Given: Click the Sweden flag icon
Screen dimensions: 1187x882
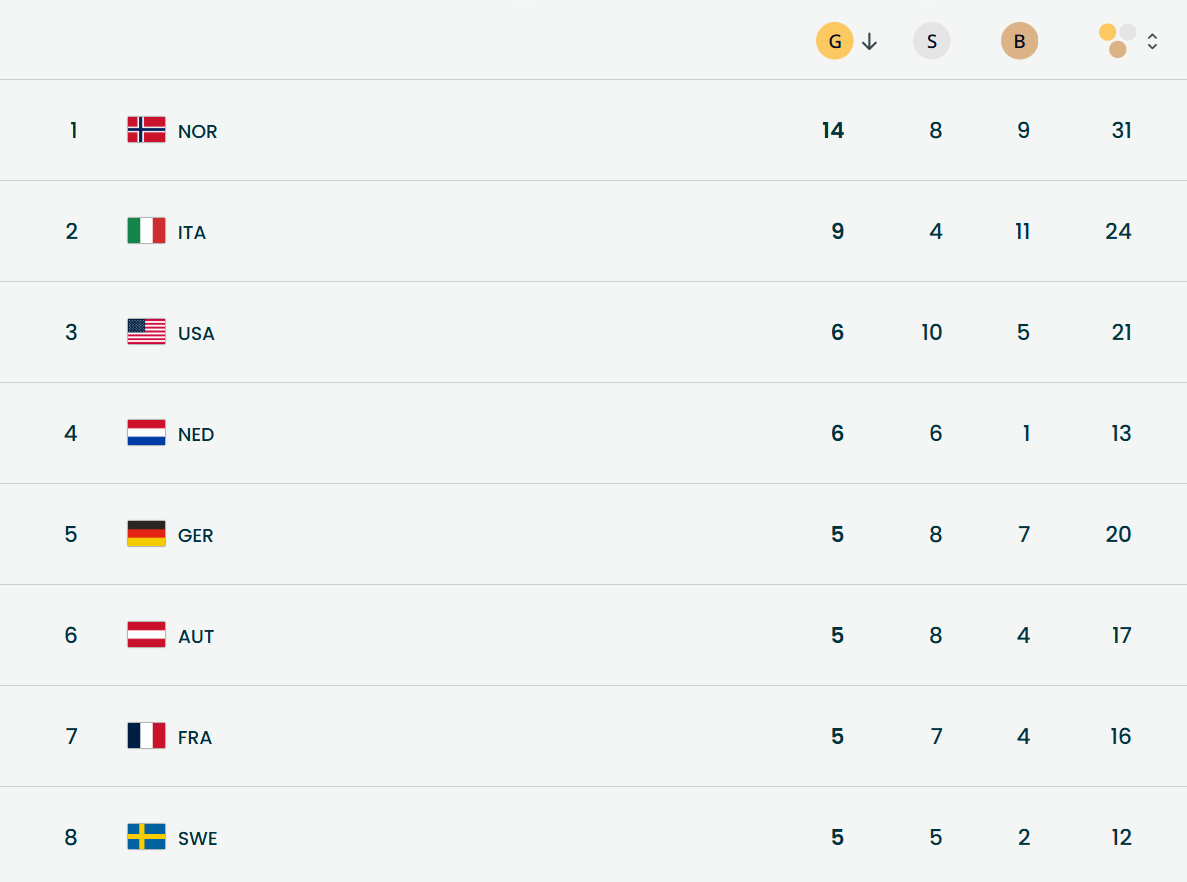Looking at the screenshot, I should [146, 837].
